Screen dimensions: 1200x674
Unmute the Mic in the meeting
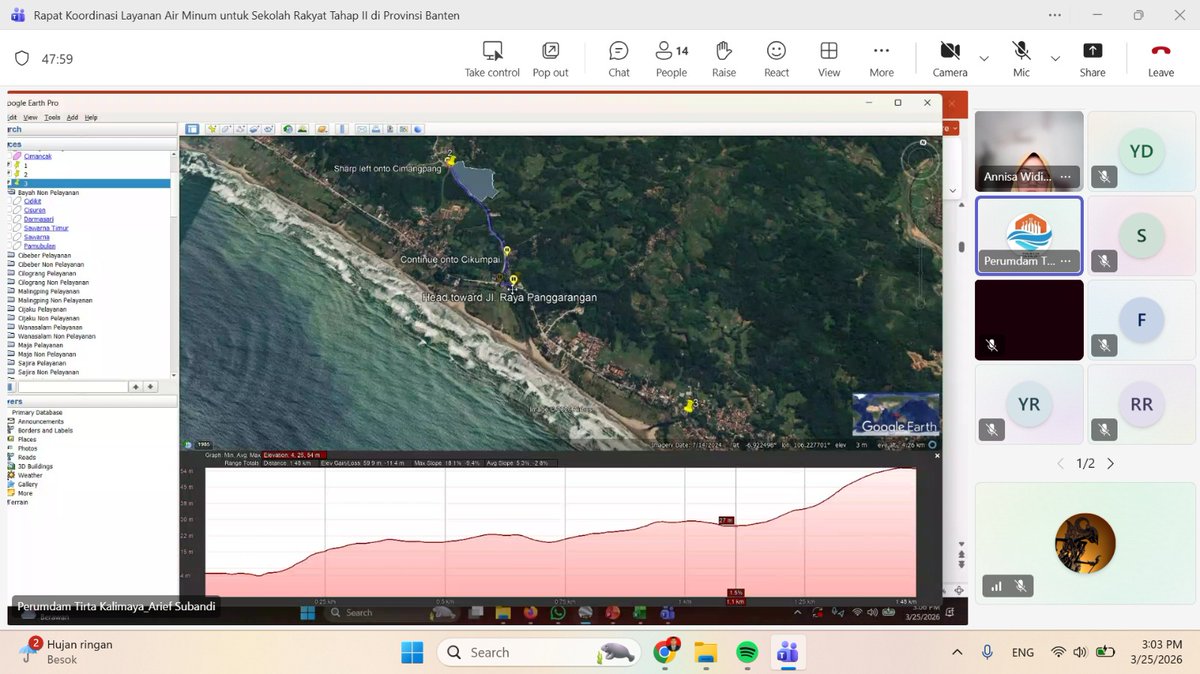[1021, 59]
